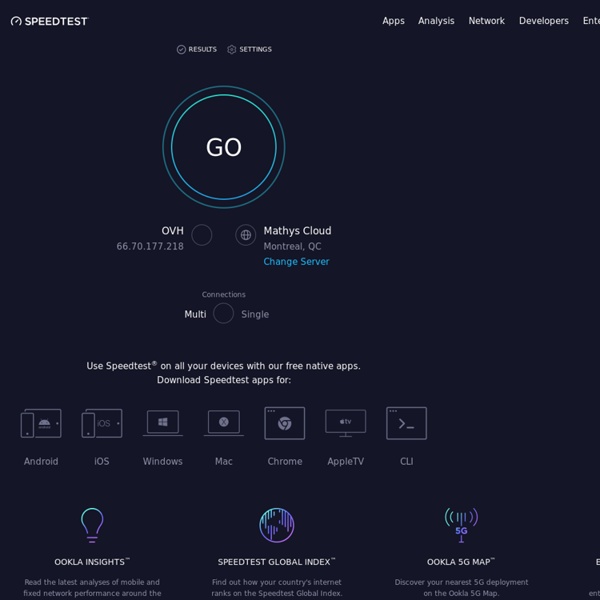Click the circle icon next to OVH
Image resolution: width=600 pixels, height=600 pixels.
pos(202,235)
